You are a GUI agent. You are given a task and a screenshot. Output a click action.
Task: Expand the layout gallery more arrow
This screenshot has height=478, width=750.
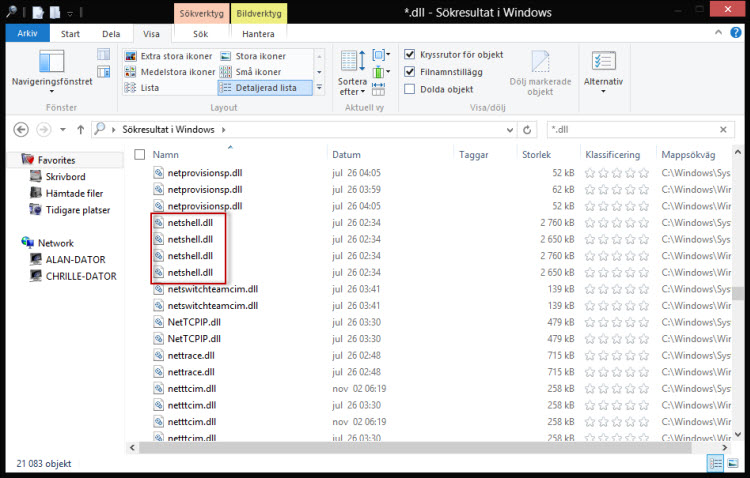(319, 88)
